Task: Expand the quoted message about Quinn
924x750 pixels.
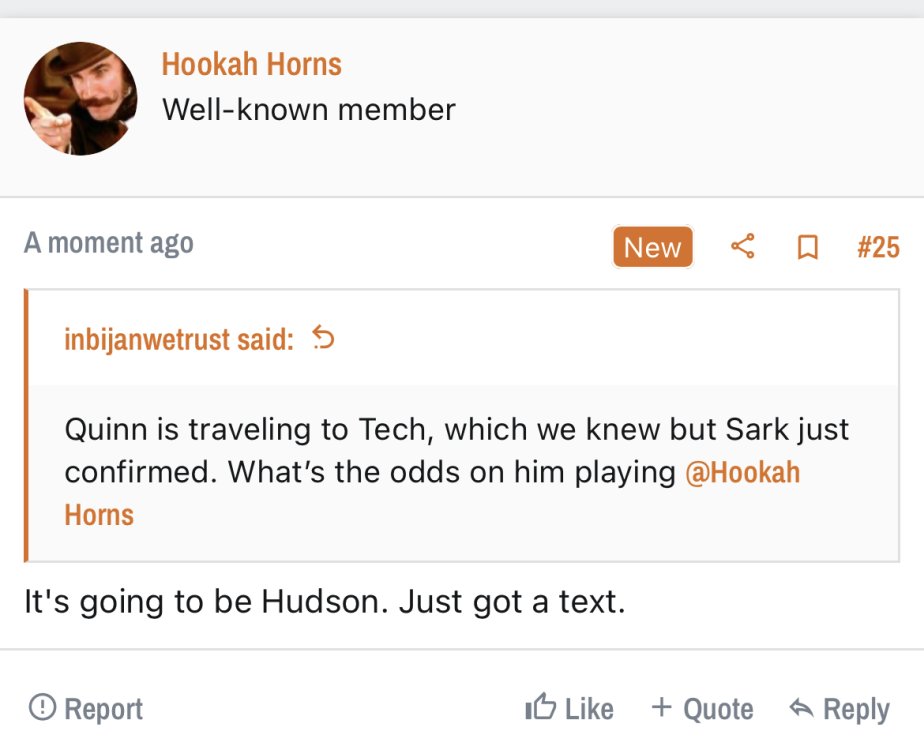Action: (x=456, y=450)
